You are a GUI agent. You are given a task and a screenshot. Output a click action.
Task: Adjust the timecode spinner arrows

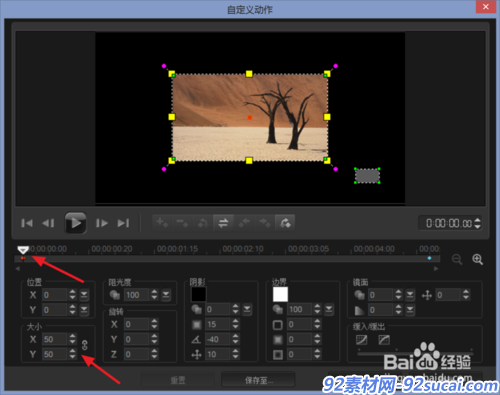[x=478, y=223]
